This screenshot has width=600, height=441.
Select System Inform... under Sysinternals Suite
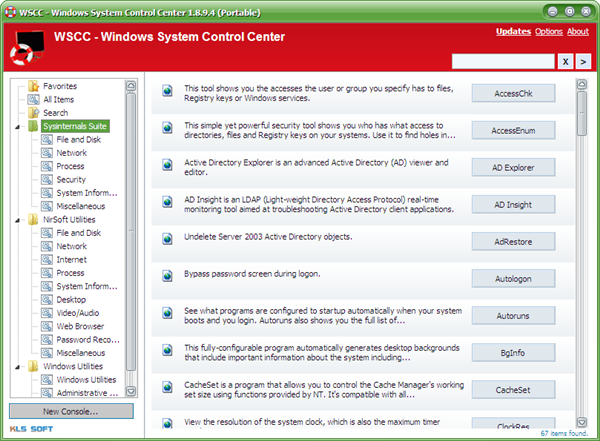pos(87,193)
